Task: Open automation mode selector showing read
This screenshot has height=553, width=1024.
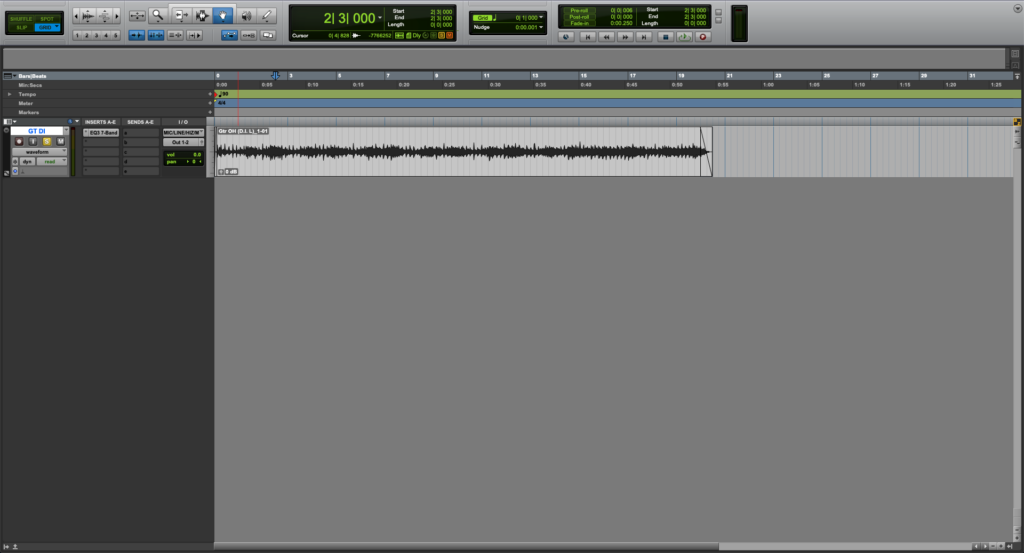Action: [x=52, y=161]
